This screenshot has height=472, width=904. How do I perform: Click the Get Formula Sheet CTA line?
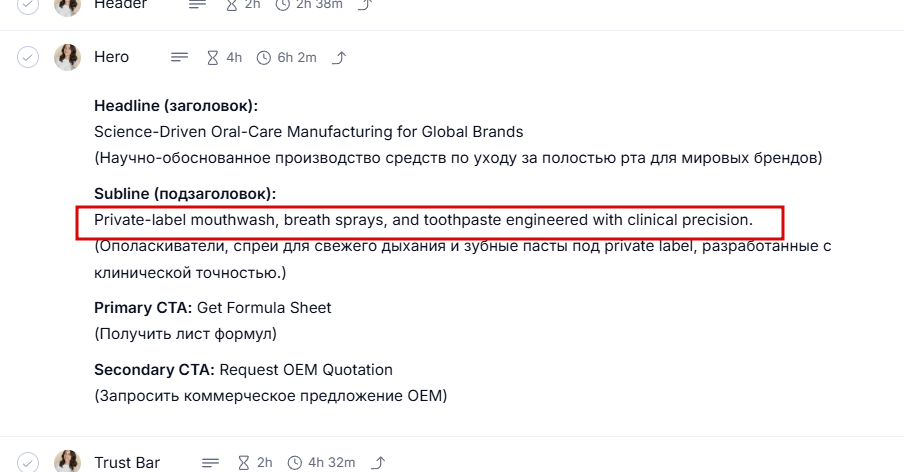[x=264, y=308]
